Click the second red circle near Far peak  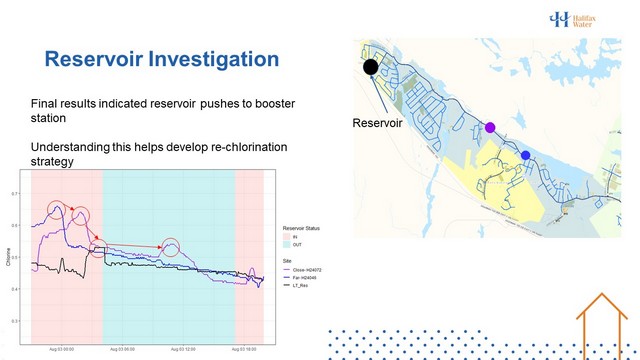pos(80,216)
